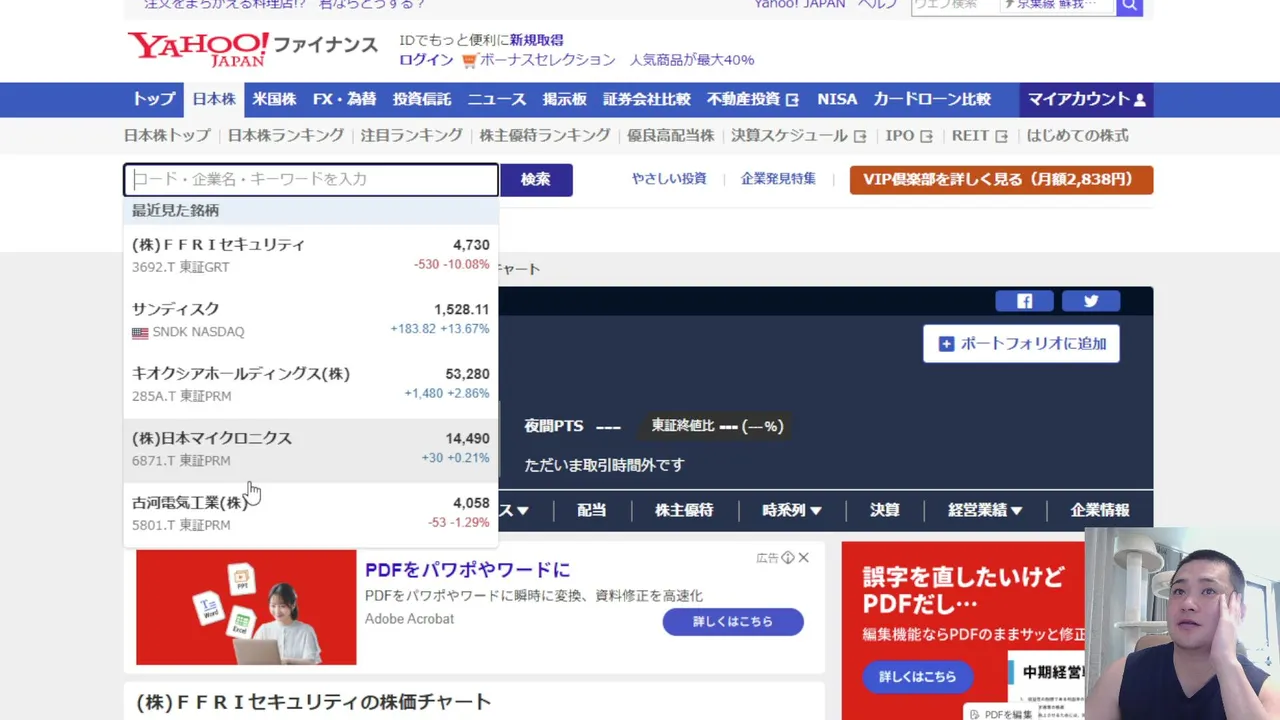Click the 東証終値比 label
The height and width of the screenshot is (720, 1280).
point(683,426)
